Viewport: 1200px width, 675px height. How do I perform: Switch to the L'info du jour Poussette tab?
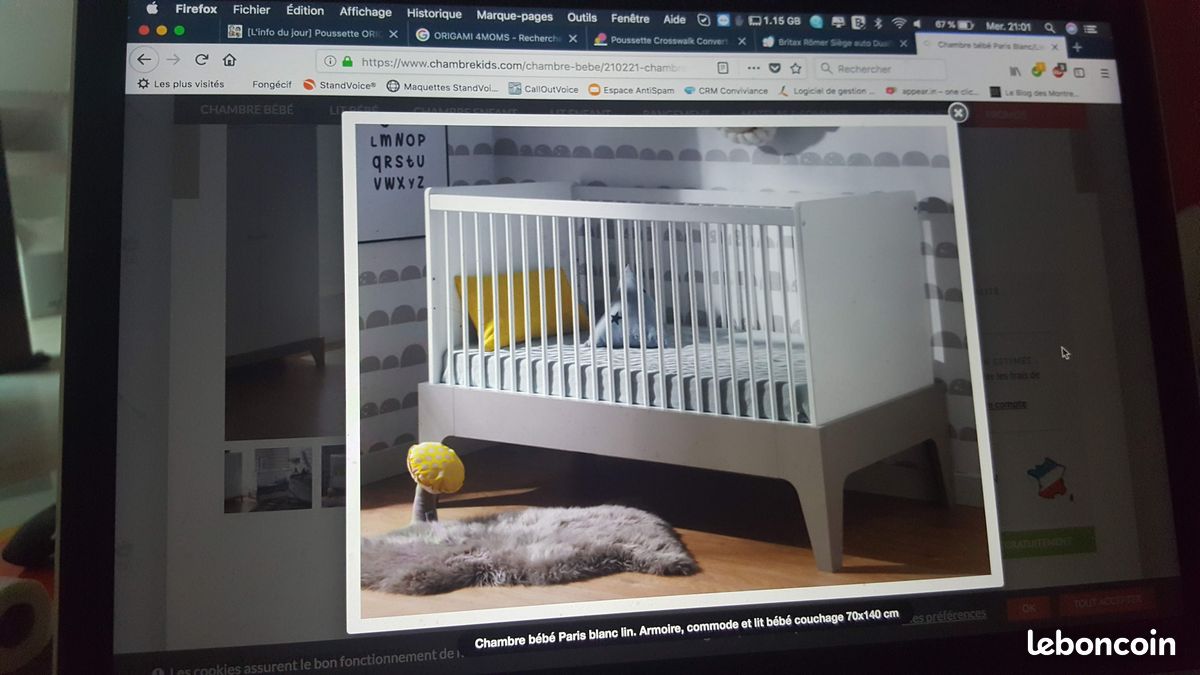(x=311, y=34)
